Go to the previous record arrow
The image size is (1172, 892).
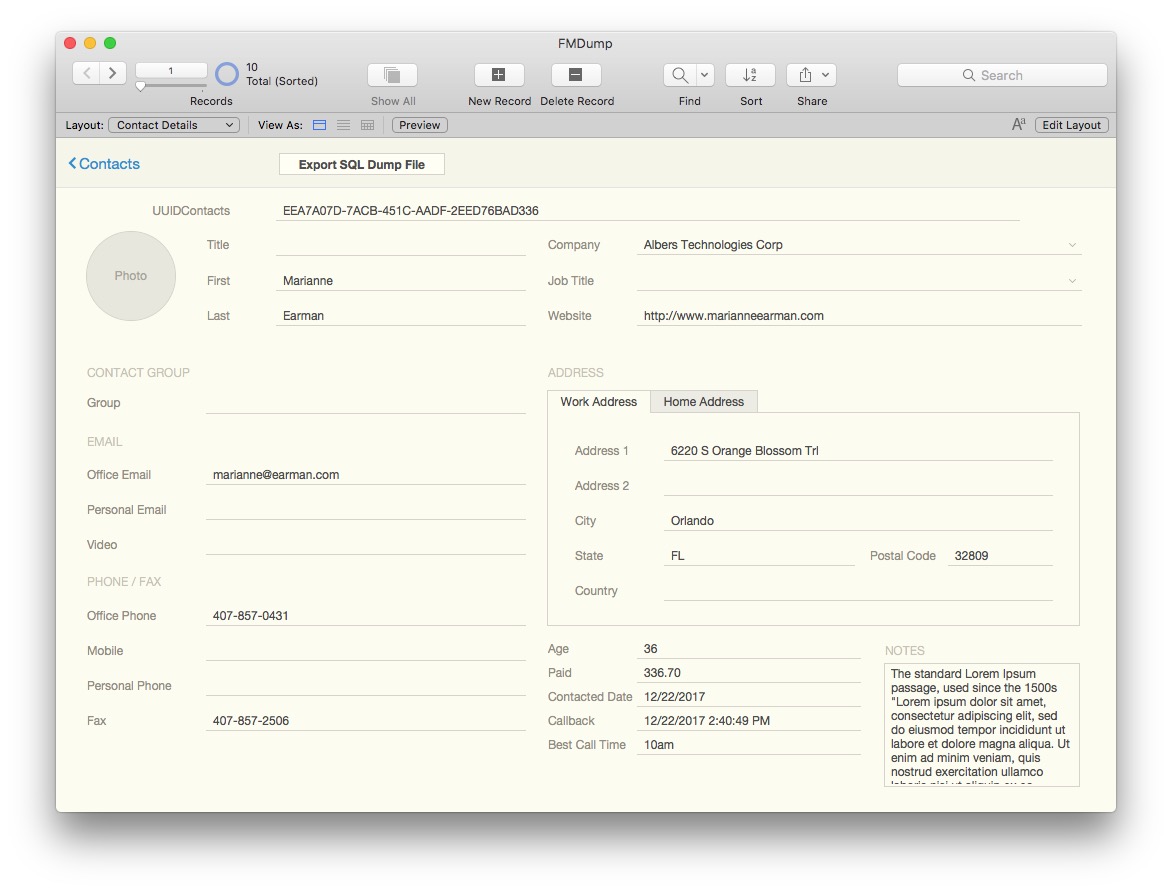coord(87,73)
